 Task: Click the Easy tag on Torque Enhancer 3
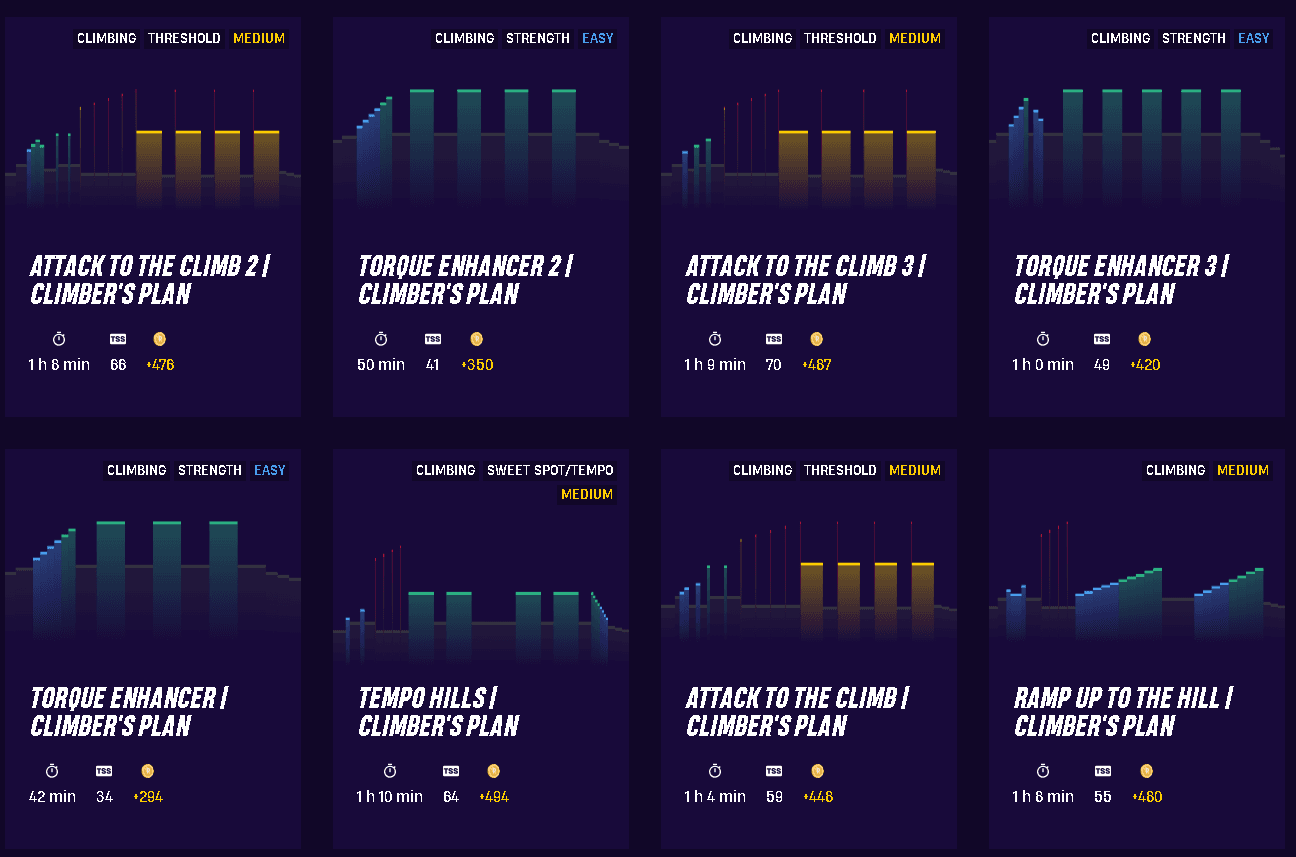[x=1253, y=38]
